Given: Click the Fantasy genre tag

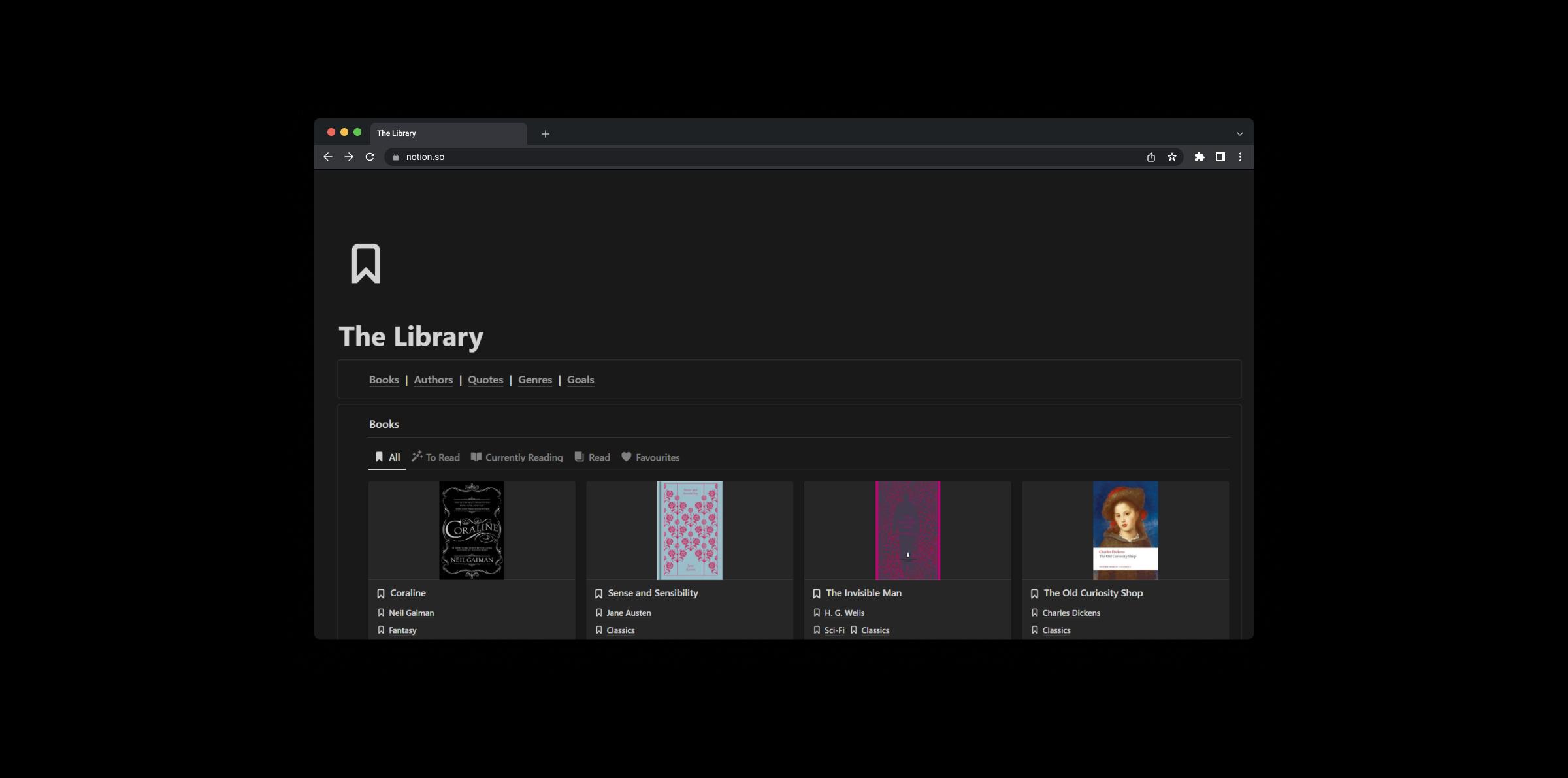Looking at the screenshot, I should [402, 630].
